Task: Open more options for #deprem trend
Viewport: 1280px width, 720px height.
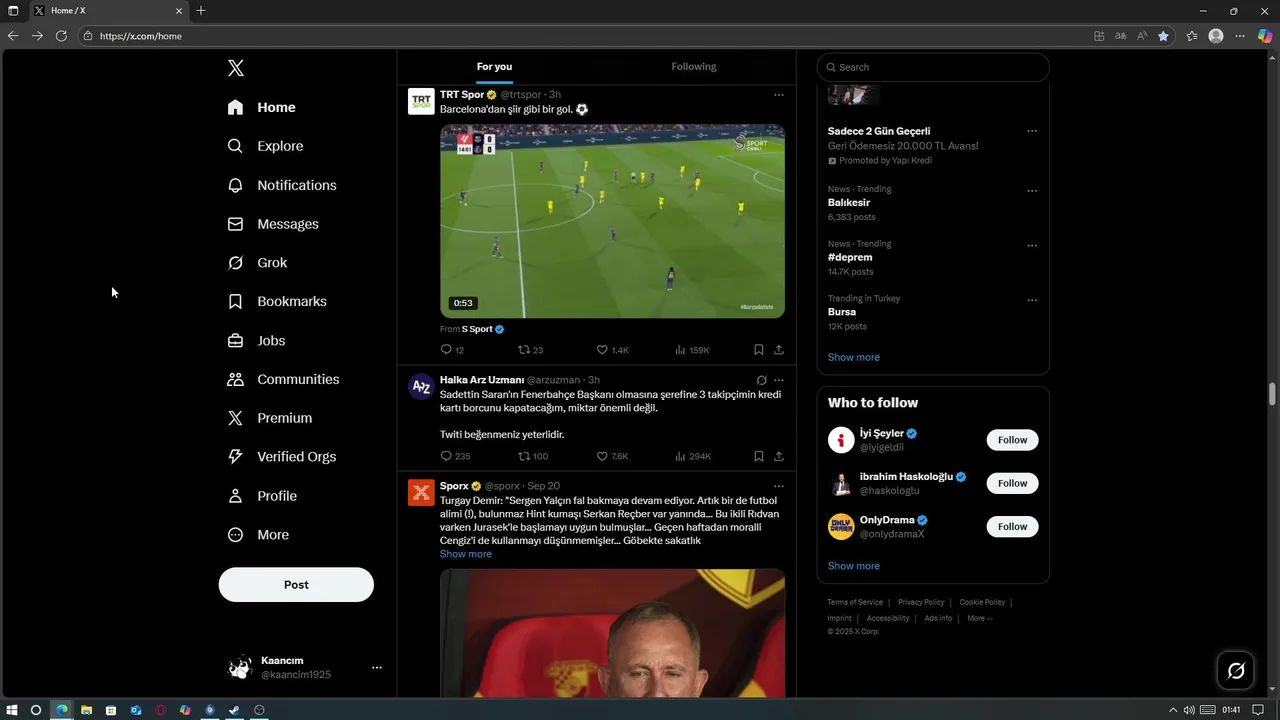Action: click(x=1032, y=245)
